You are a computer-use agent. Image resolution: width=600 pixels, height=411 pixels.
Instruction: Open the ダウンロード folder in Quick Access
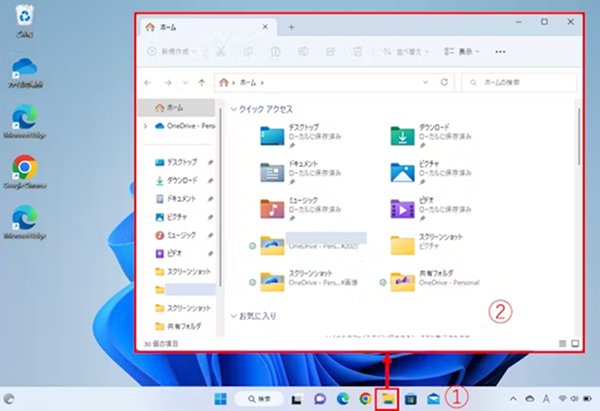click(403, 136)
